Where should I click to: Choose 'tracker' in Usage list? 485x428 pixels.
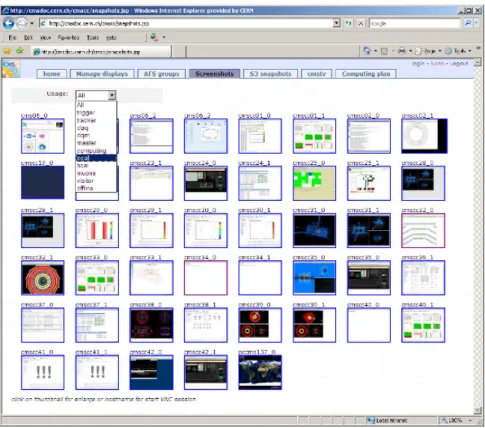click(96, 120)
